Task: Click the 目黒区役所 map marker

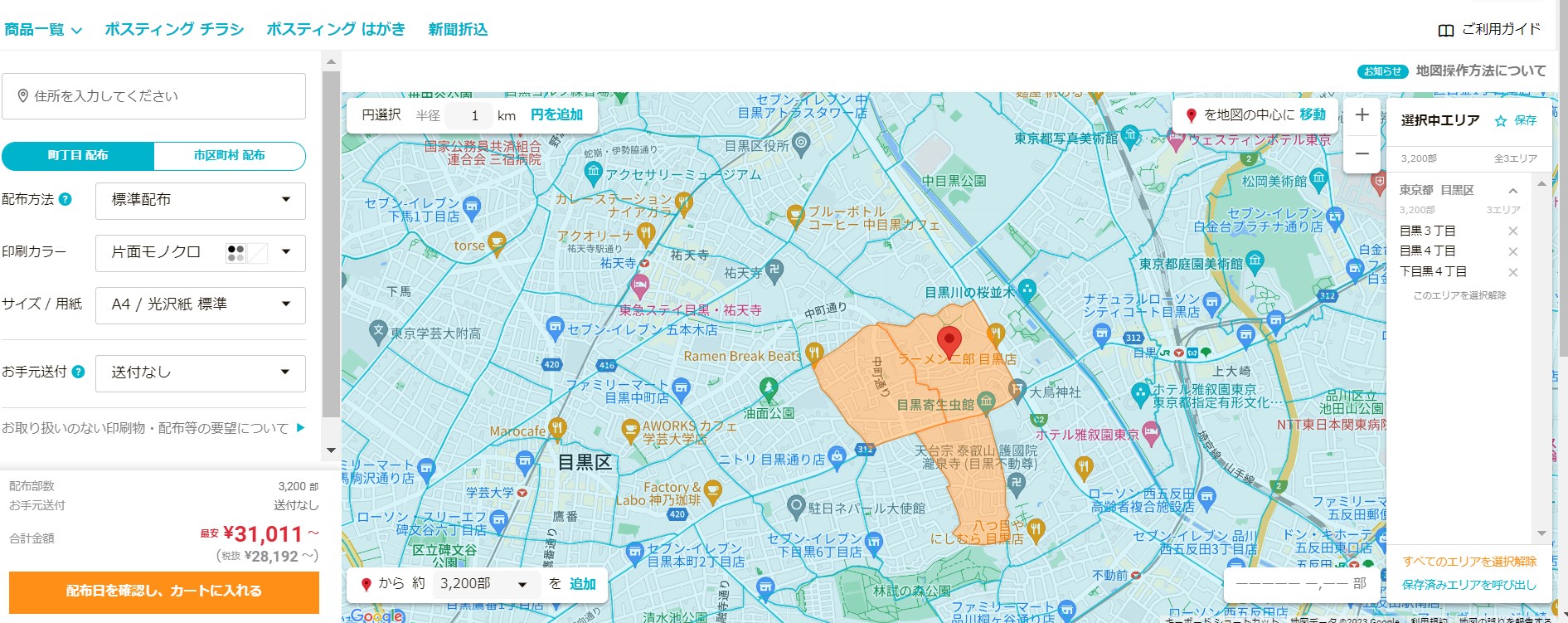Action: coord(800,143)
